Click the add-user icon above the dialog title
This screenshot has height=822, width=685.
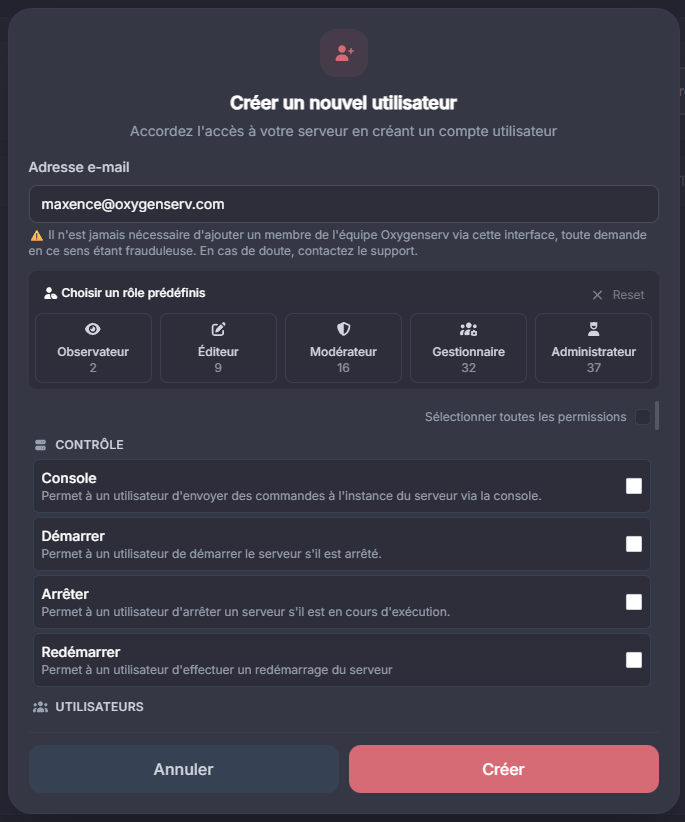pos(344,53)
